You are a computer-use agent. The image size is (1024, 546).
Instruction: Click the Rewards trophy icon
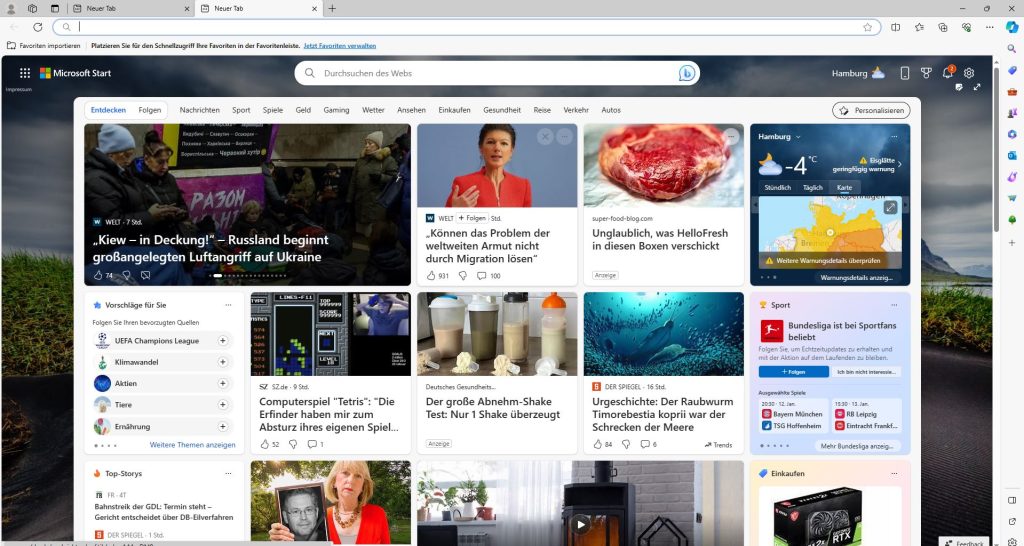[926, 73]
